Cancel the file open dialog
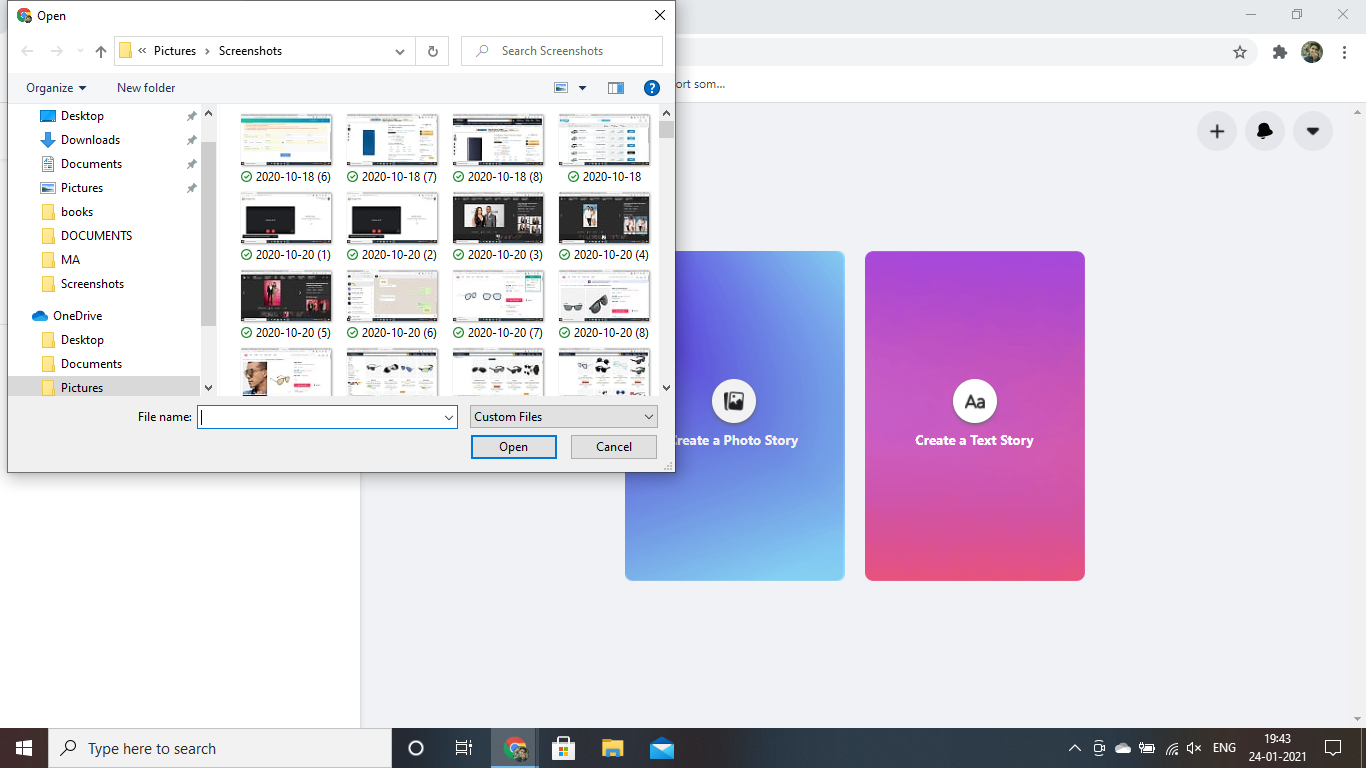 [613, 447]
